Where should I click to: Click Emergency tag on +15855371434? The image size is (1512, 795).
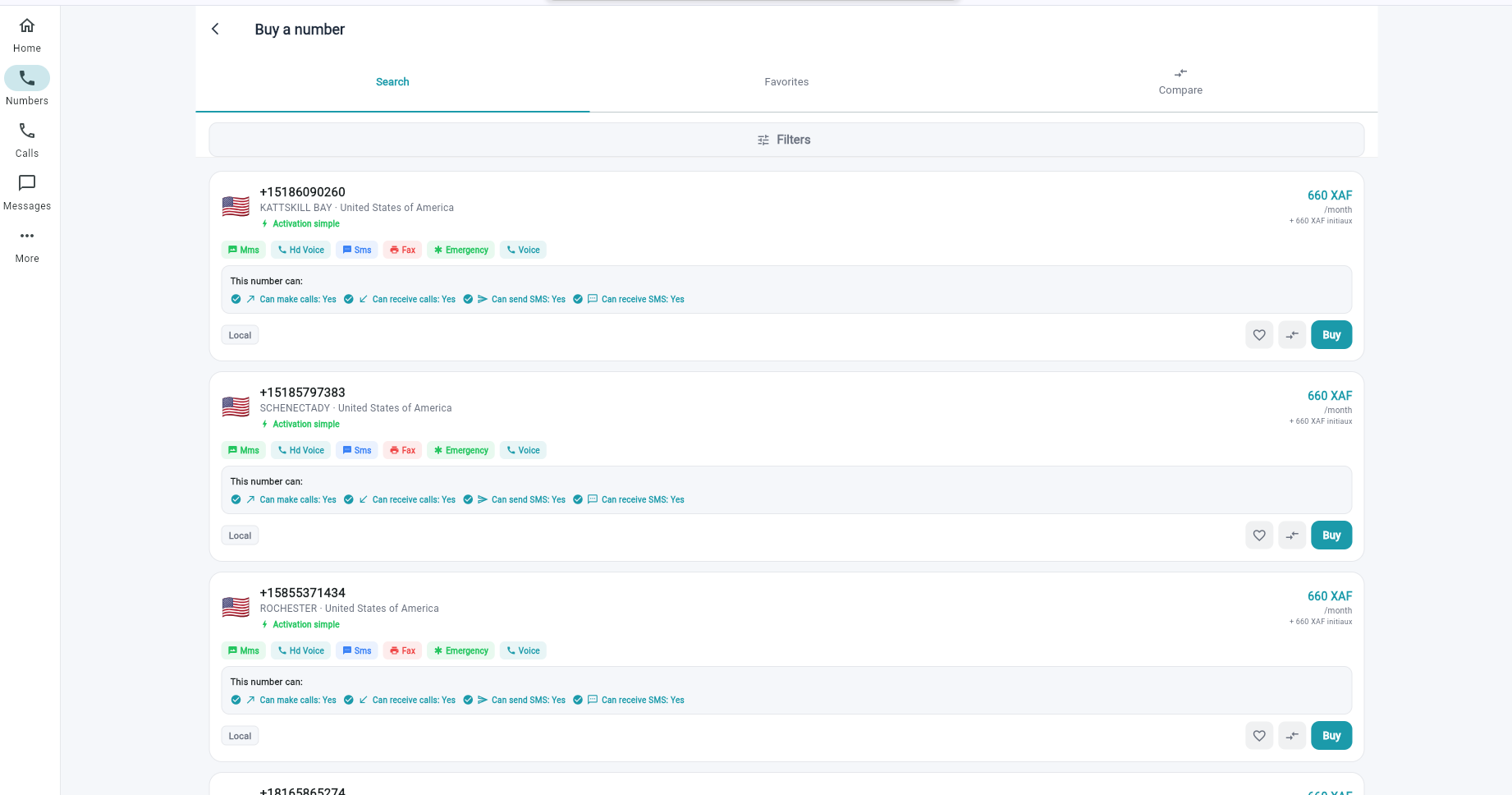(460, 650)
